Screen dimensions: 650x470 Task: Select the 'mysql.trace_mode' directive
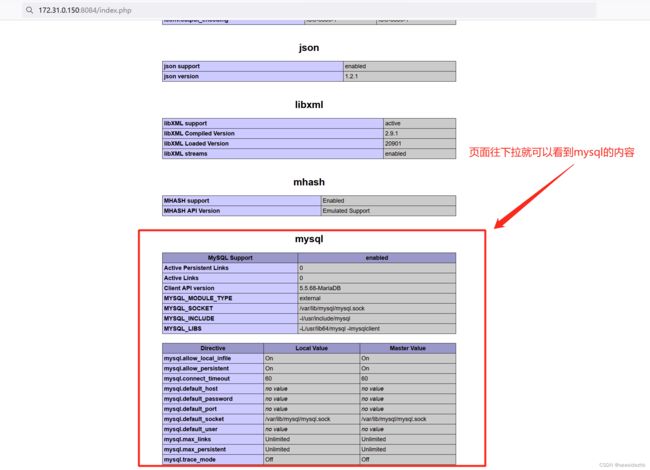click(213, 459)
